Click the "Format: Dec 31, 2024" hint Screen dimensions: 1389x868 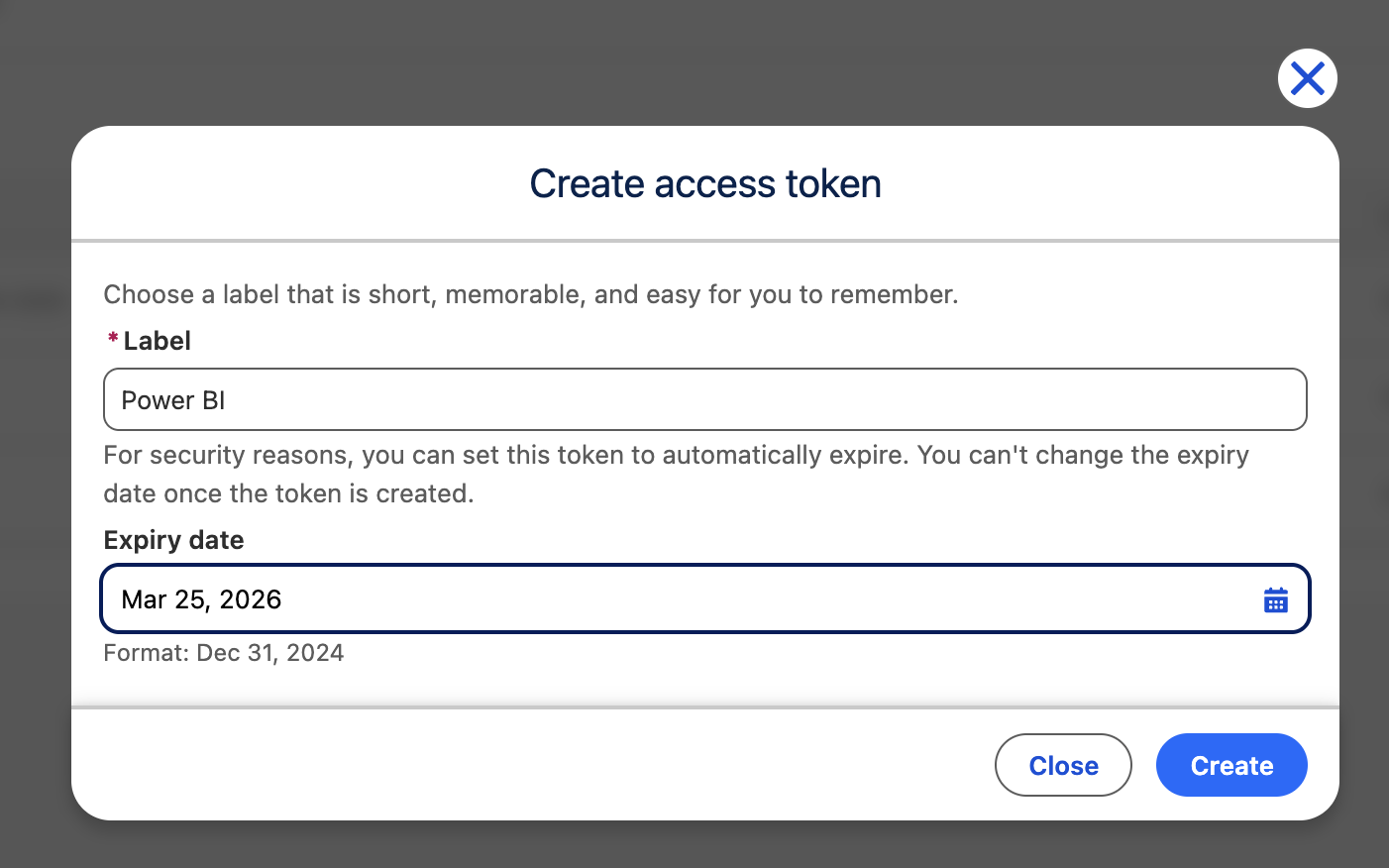[x=224, y=653]
